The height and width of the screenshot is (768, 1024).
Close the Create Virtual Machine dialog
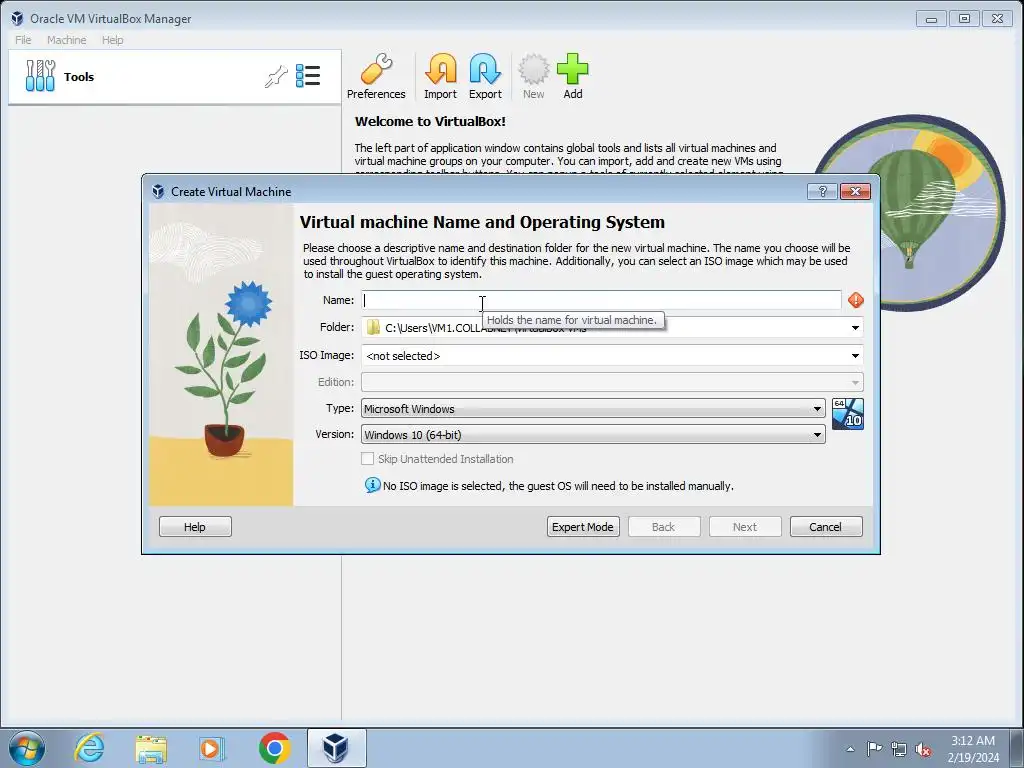pyautogui.click(x=855, y=191)
